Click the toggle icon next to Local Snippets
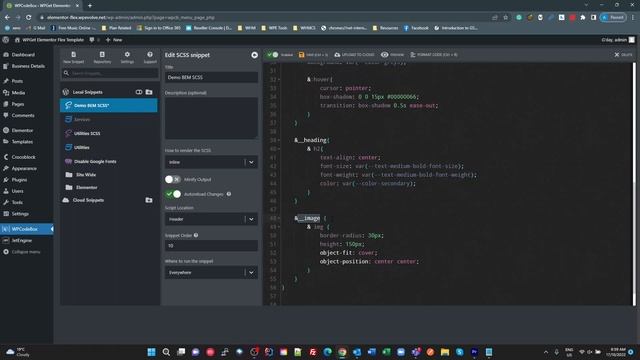Viewport: 640px width, 360px height. [139, 92]
